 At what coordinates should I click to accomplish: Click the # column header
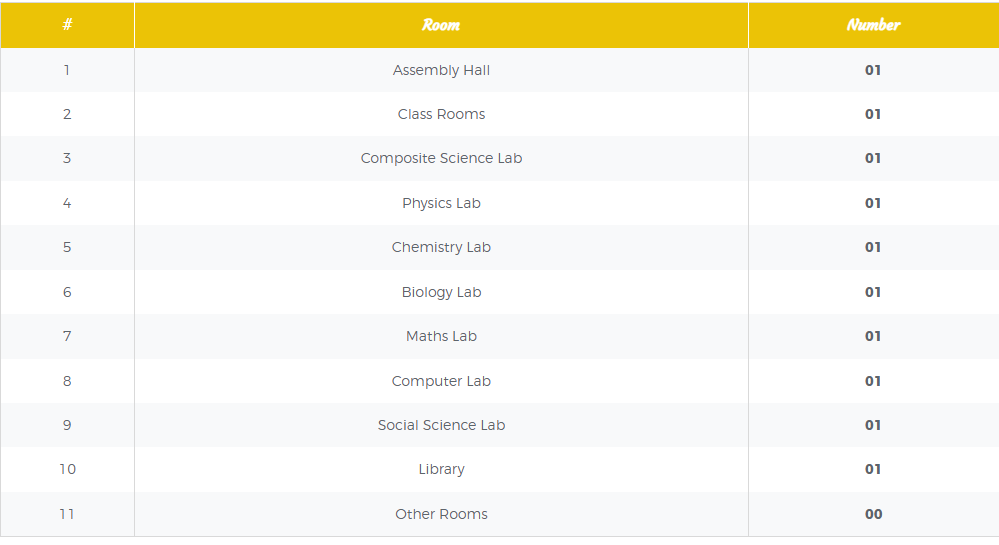67,25
